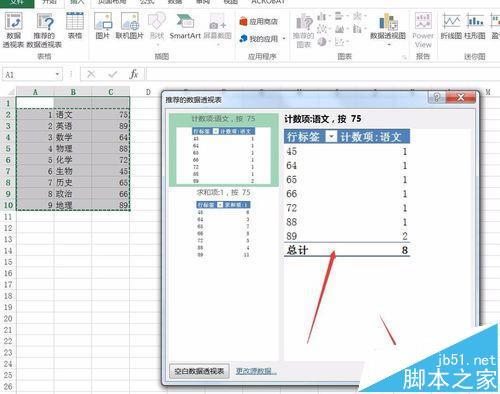Open 推荐的图表 recommended charts
The width and height of the screenshot is (500, 394).
click(303, 30)
